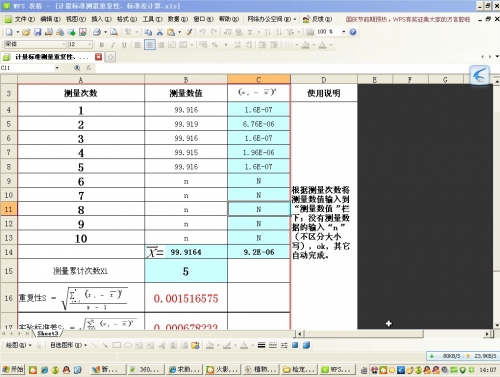The image size is (500, 377).
Task: Select the line drawing tool
Action: pyautogui.click(x=94, y=345)
